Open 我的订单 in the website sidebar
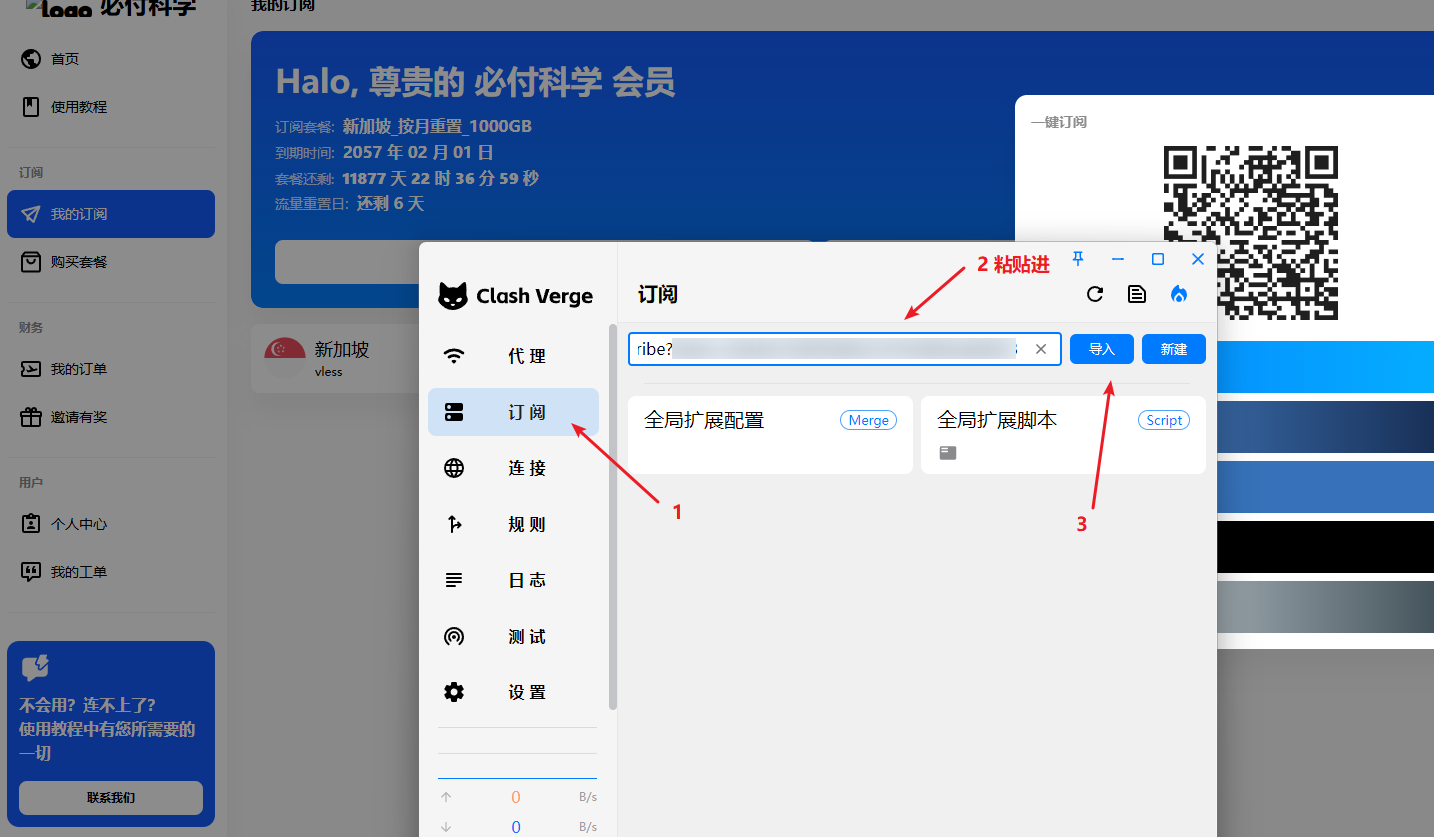 tap(111, 369)
